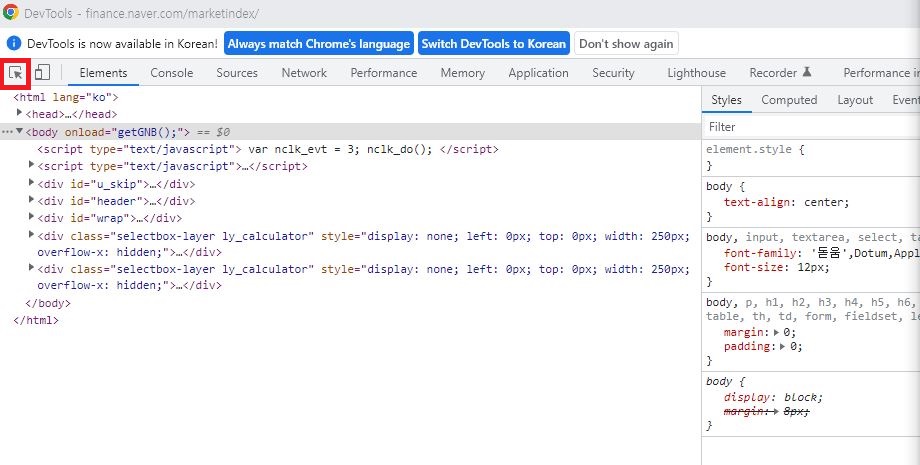Select the closing </html> tag
The height and width of the screenshot is (465, 920).
36,320
